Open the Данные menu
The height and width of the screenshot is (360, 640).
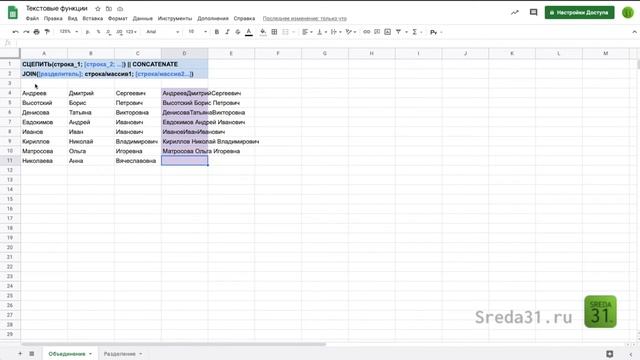pyautogui.click(x=142, y=18)
